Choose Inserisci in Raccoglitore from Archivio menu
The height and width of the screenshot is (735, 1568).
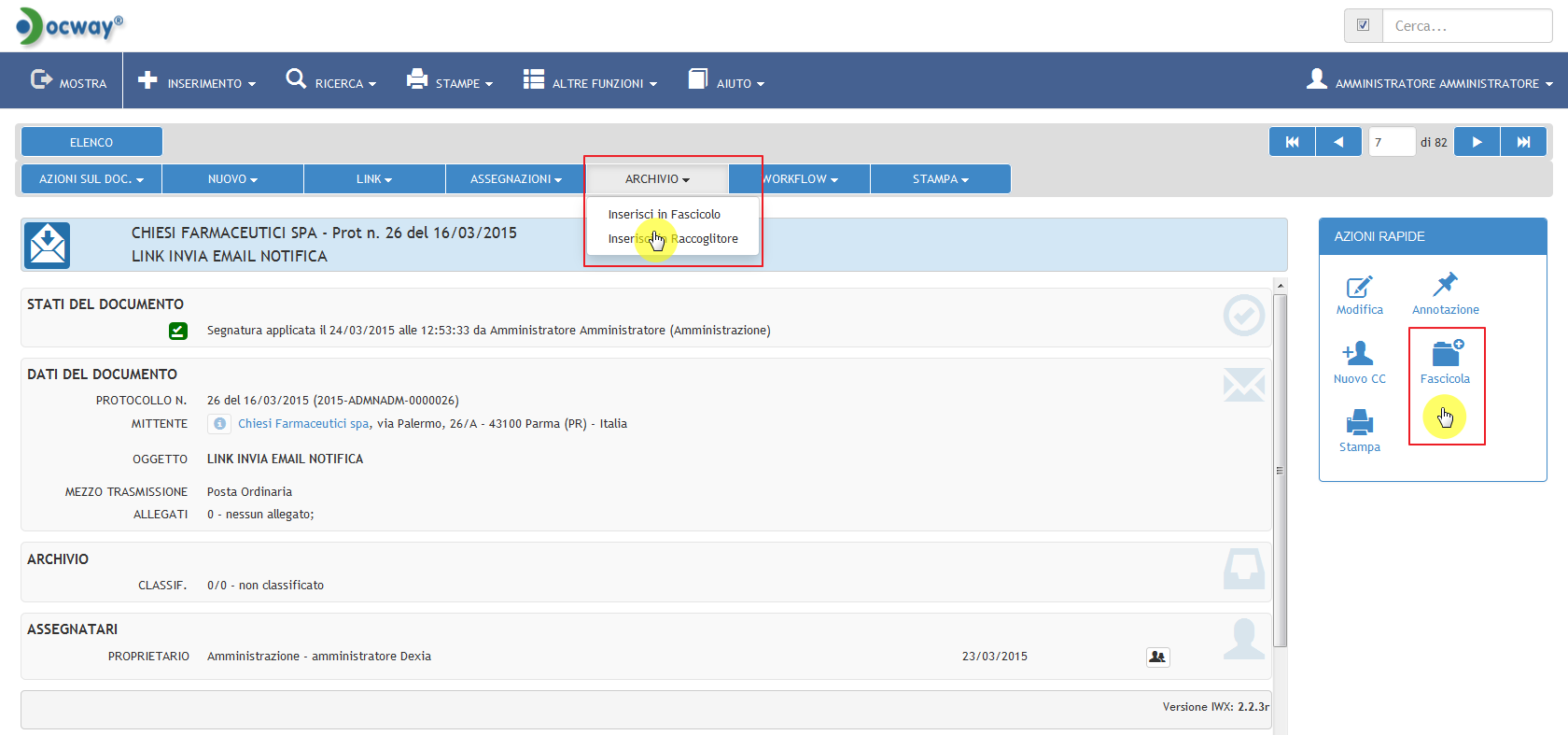tap(673, 239)
